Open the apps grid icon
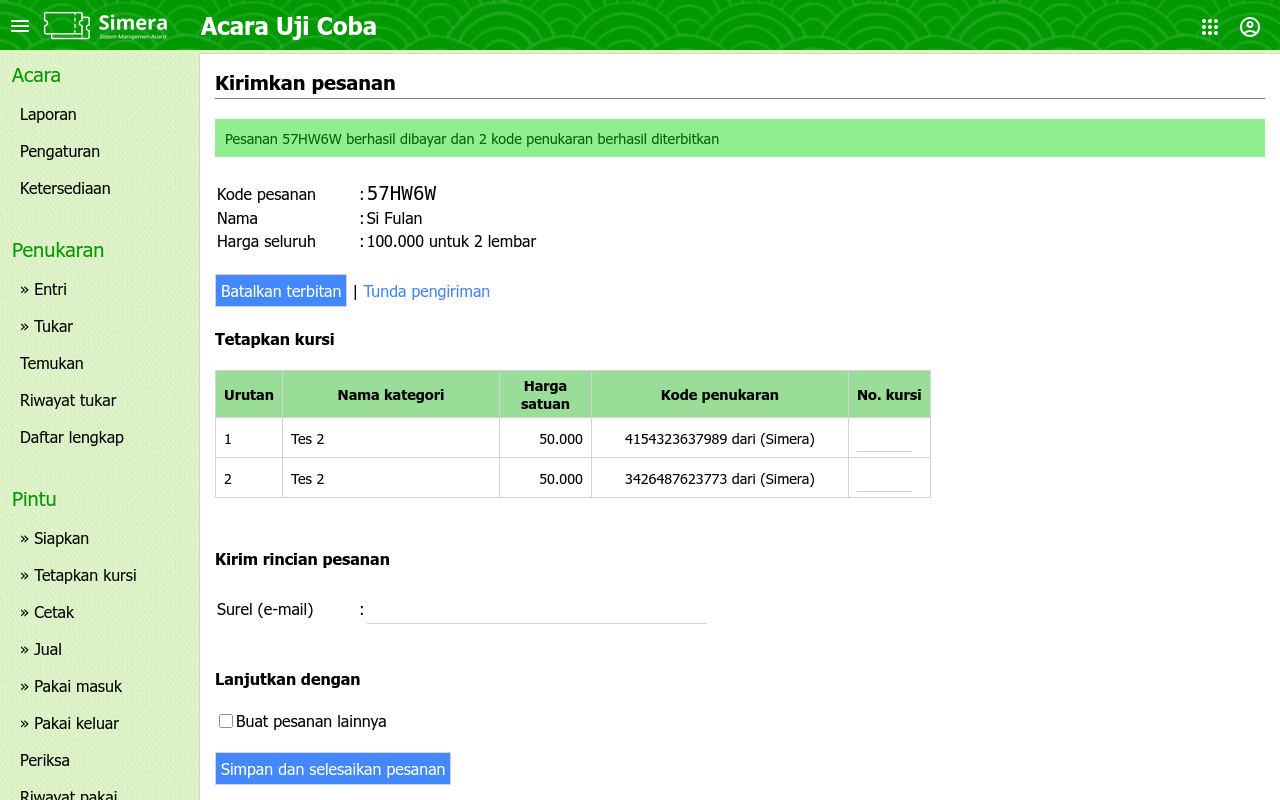1280x800 pixels. 1210,27
